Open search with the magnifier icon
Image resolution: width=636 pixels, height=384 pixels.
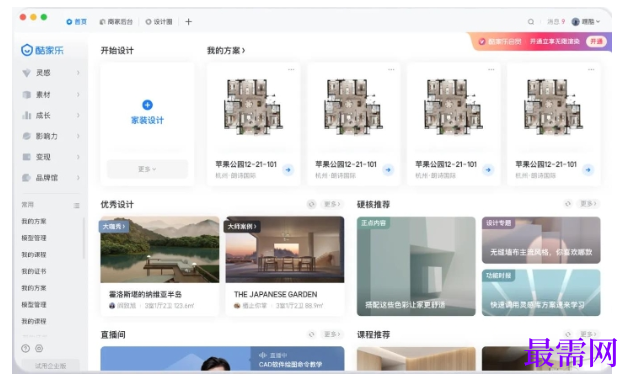coord(531,21)
